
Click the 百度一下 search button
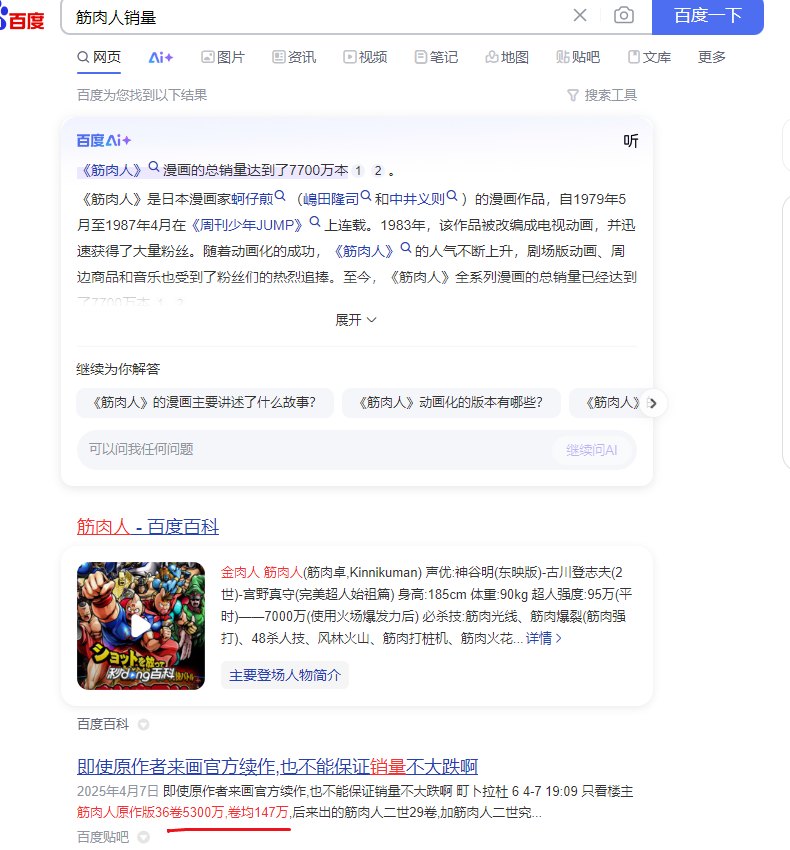tap(707, 16)
